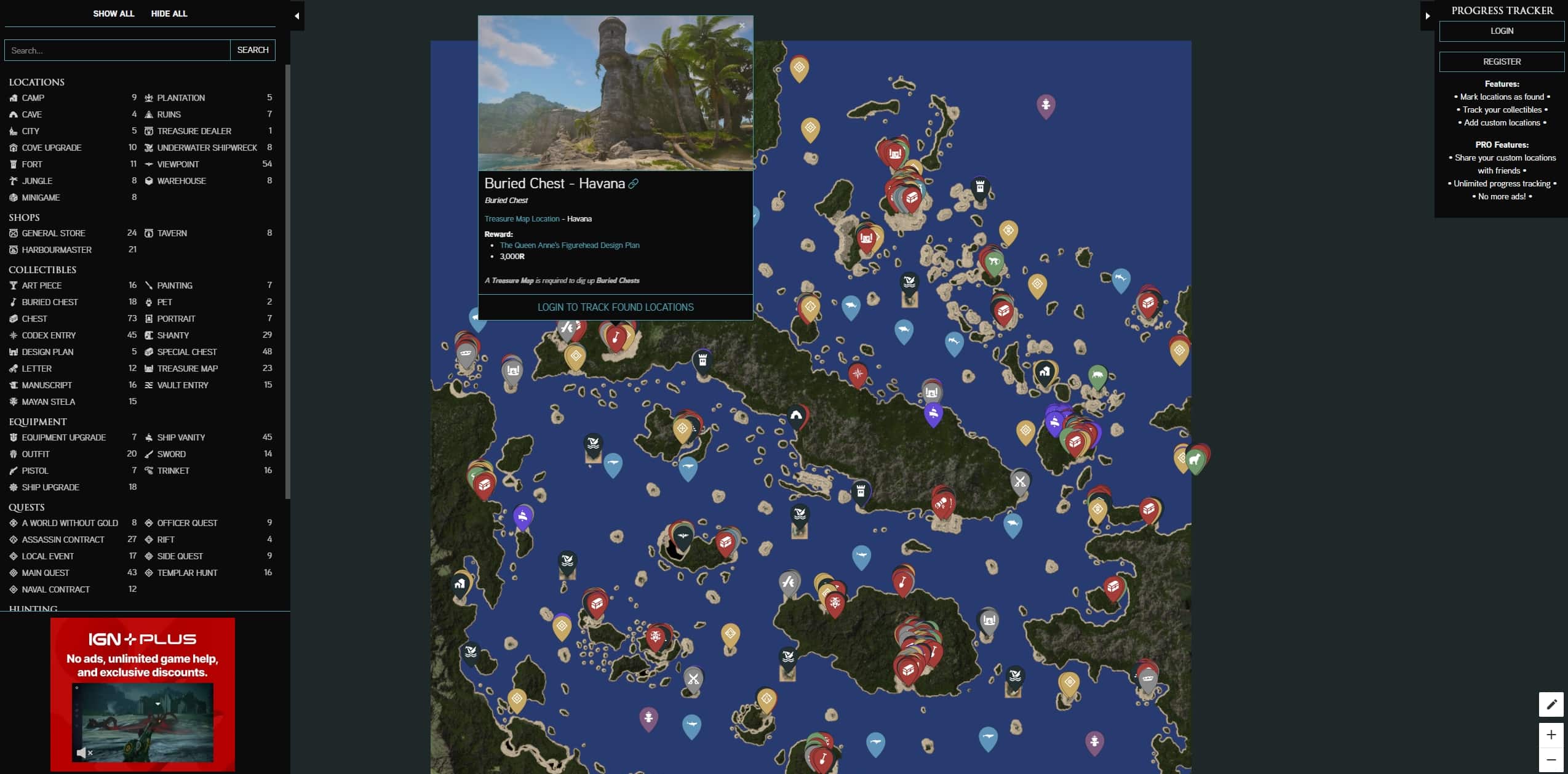Select the SPECIAL CHEST collectibles entry
Screen dimensions: 1568x774
(x=208, y=352)
